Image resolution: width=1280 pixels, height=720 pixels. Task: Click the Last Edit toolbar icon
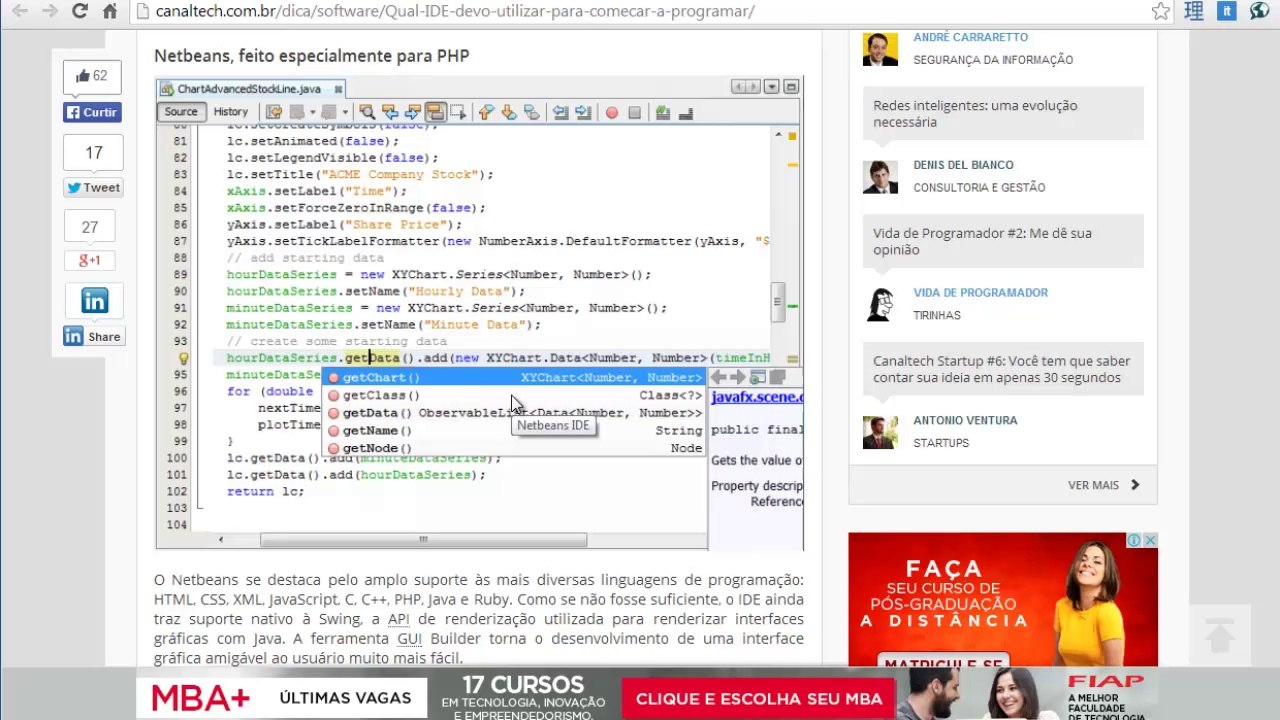tap(273, 112)
